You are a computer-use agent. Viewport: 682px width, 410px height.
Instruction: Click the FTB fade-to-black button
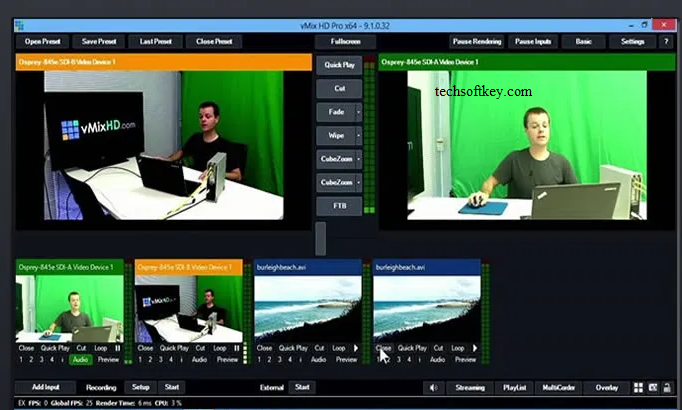click(x=339, y=206)
